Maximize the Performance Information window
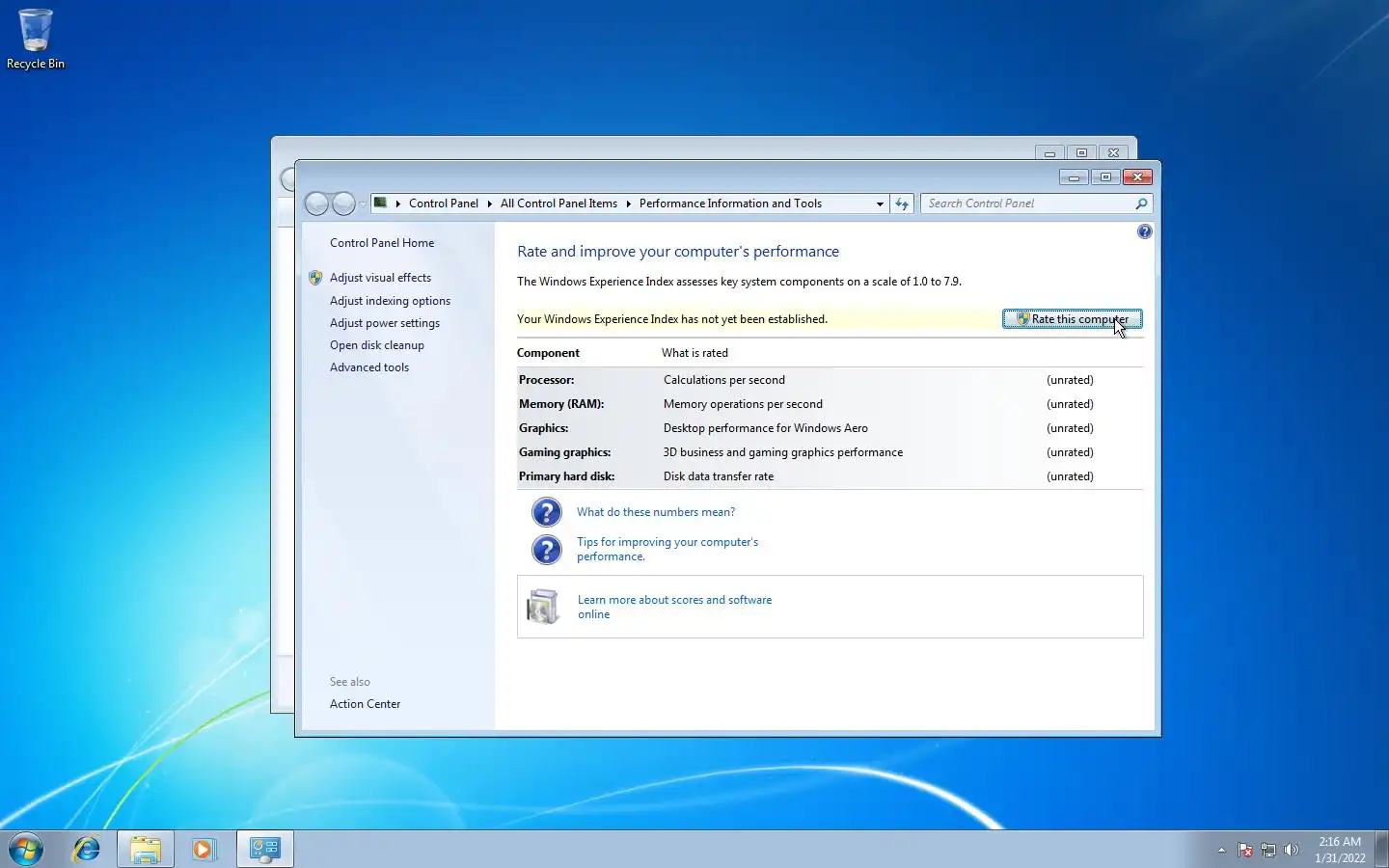The height and width of the screenshot is (868, 1389). [1105, 177]
